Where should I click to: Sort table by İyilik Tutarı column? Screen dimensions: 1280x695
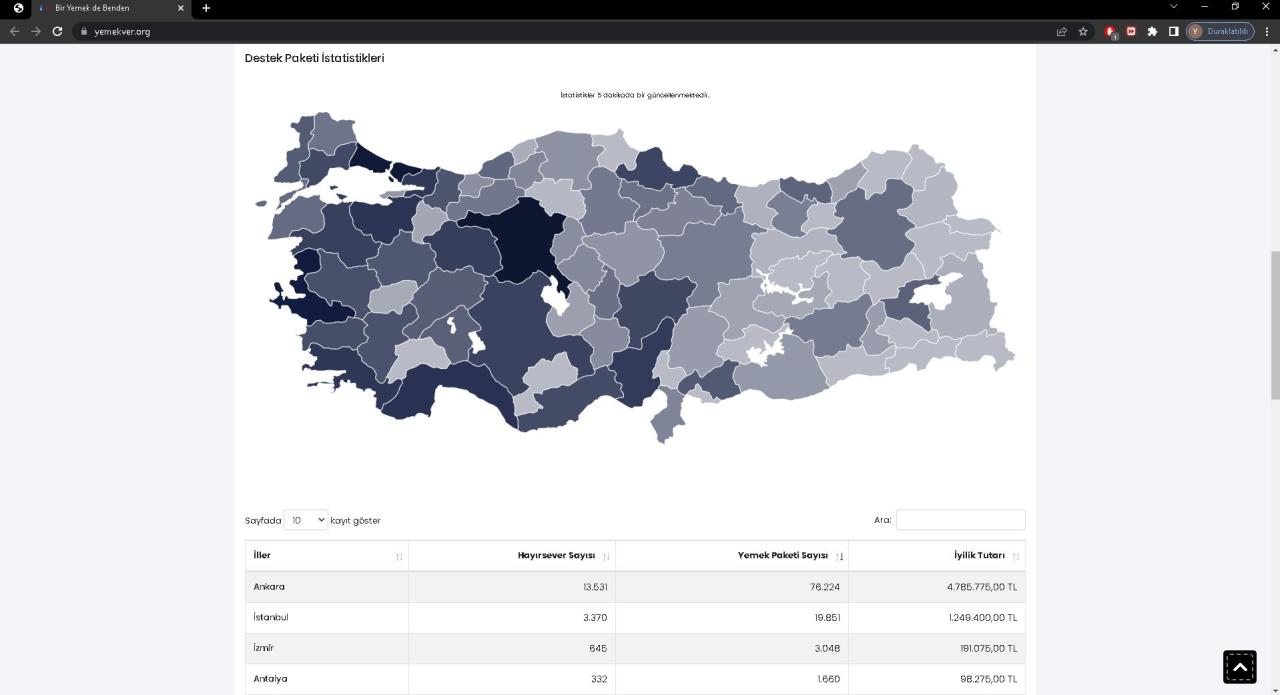(936, 556)
